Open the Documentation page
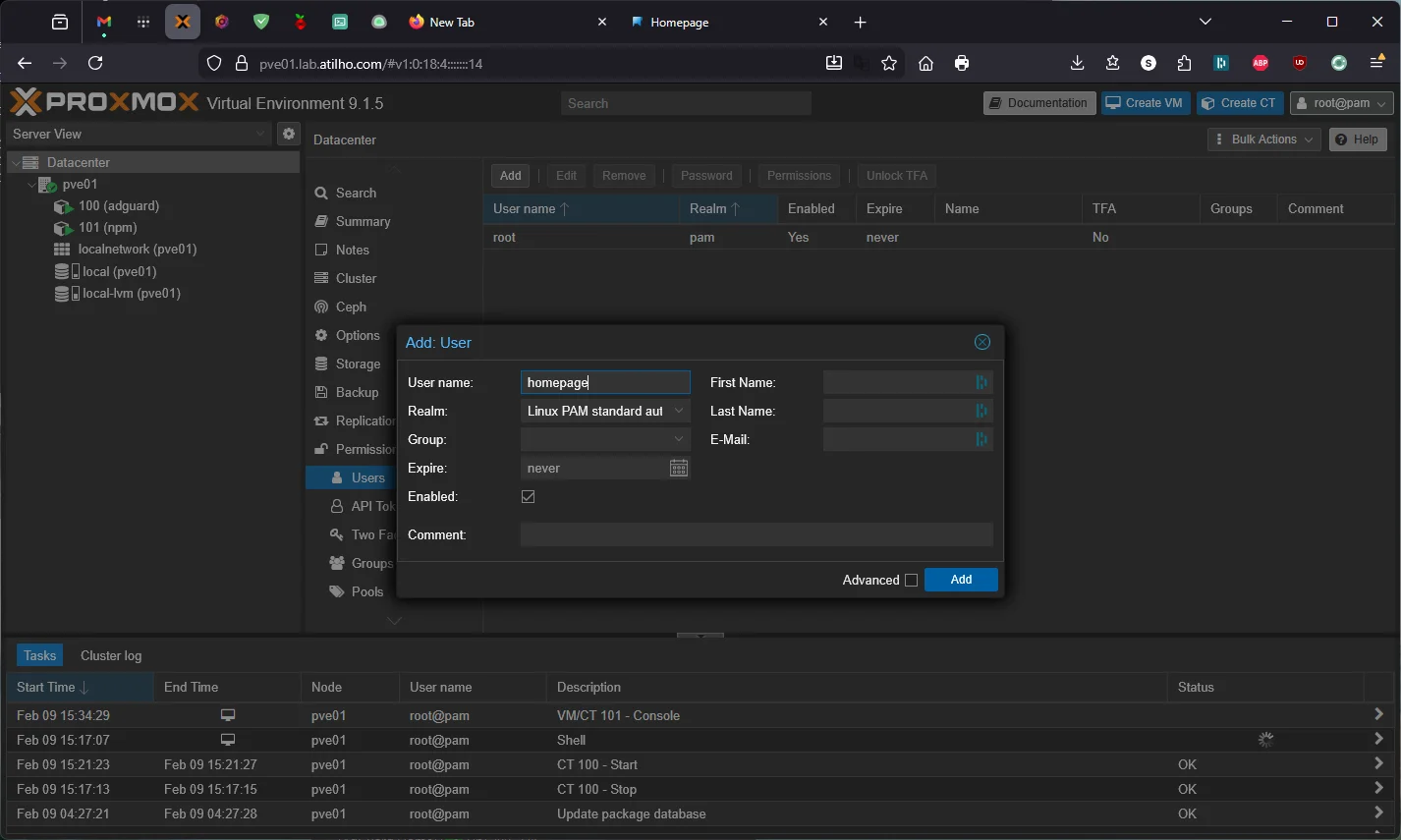Image resolution: width=1401 pixels, height=840 pixels. click(x=1038, y=102)
